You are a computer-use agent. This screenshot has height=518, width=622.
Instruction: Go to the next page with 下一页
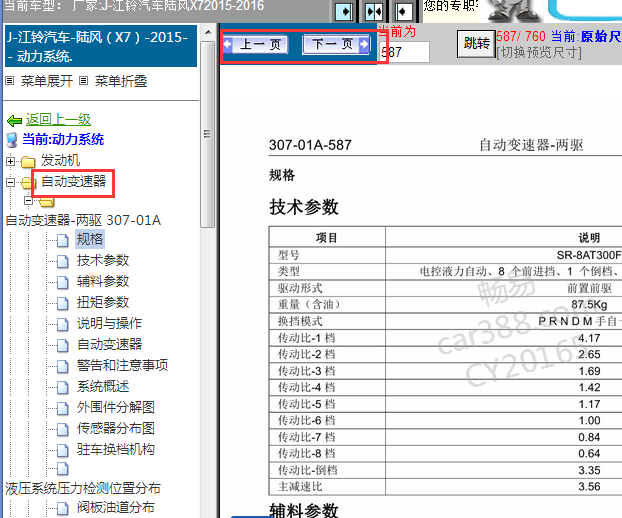coord(336,44)
